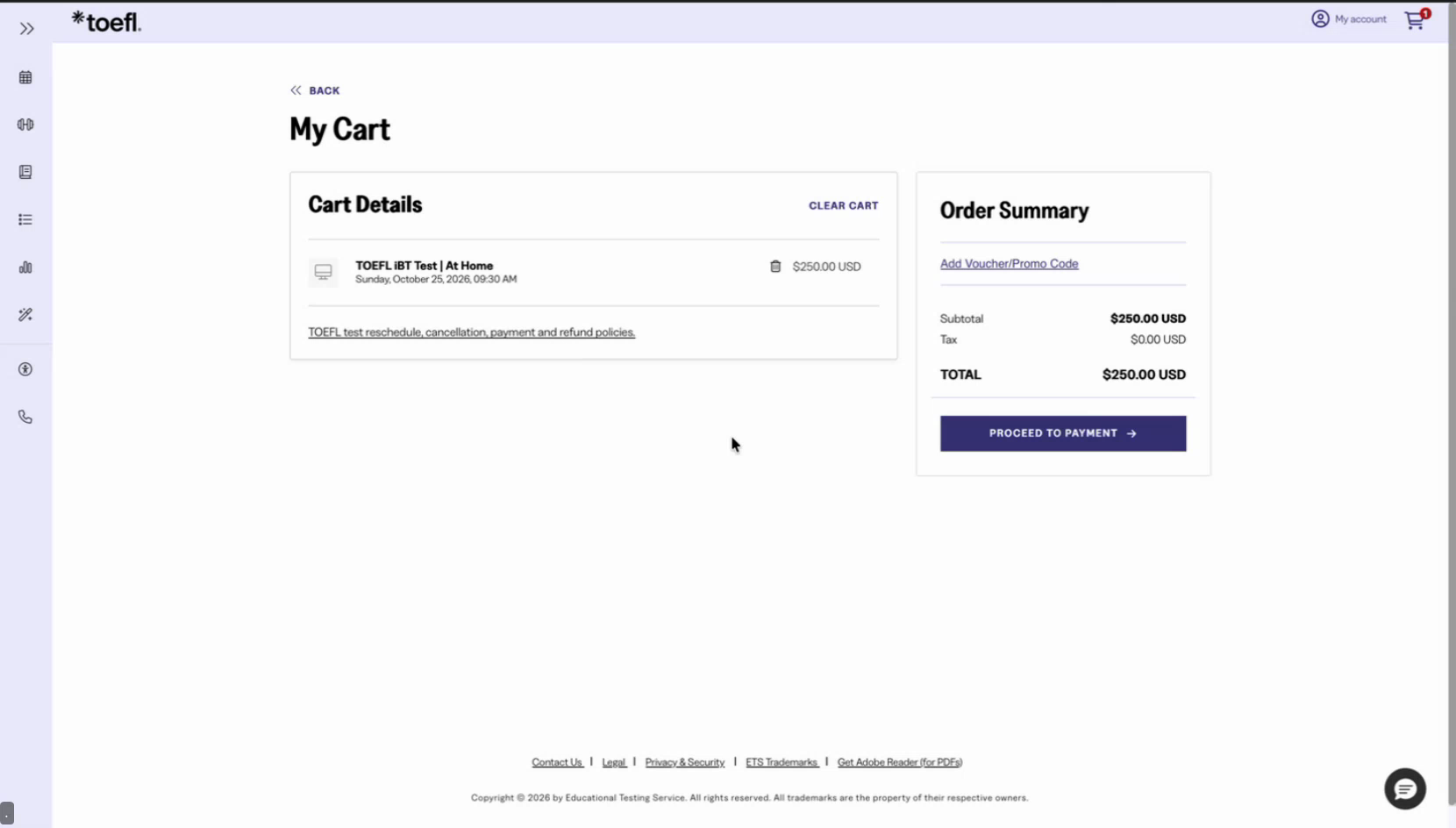Open the calendar icon in sidebar
This screenshot has height=828, width=1456.
pos(25,77)
